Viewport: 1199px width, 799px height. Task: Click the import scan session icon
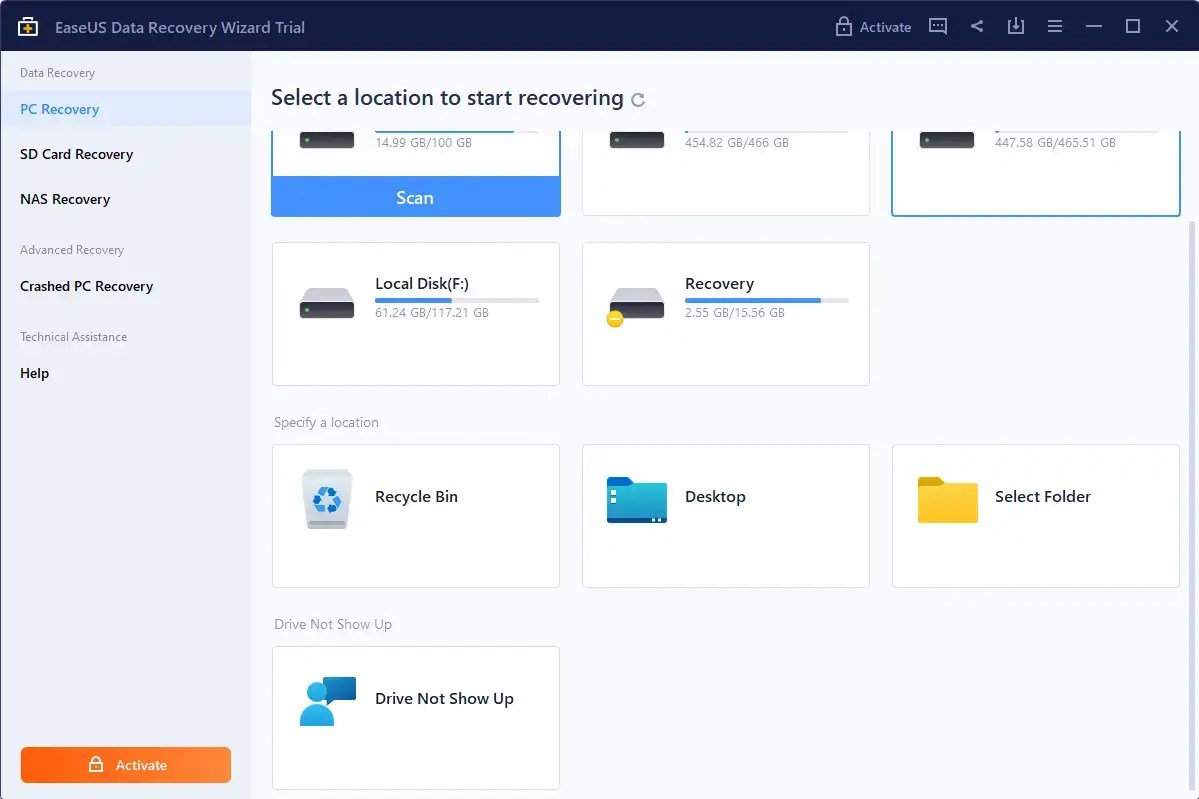coord(1015,26)
